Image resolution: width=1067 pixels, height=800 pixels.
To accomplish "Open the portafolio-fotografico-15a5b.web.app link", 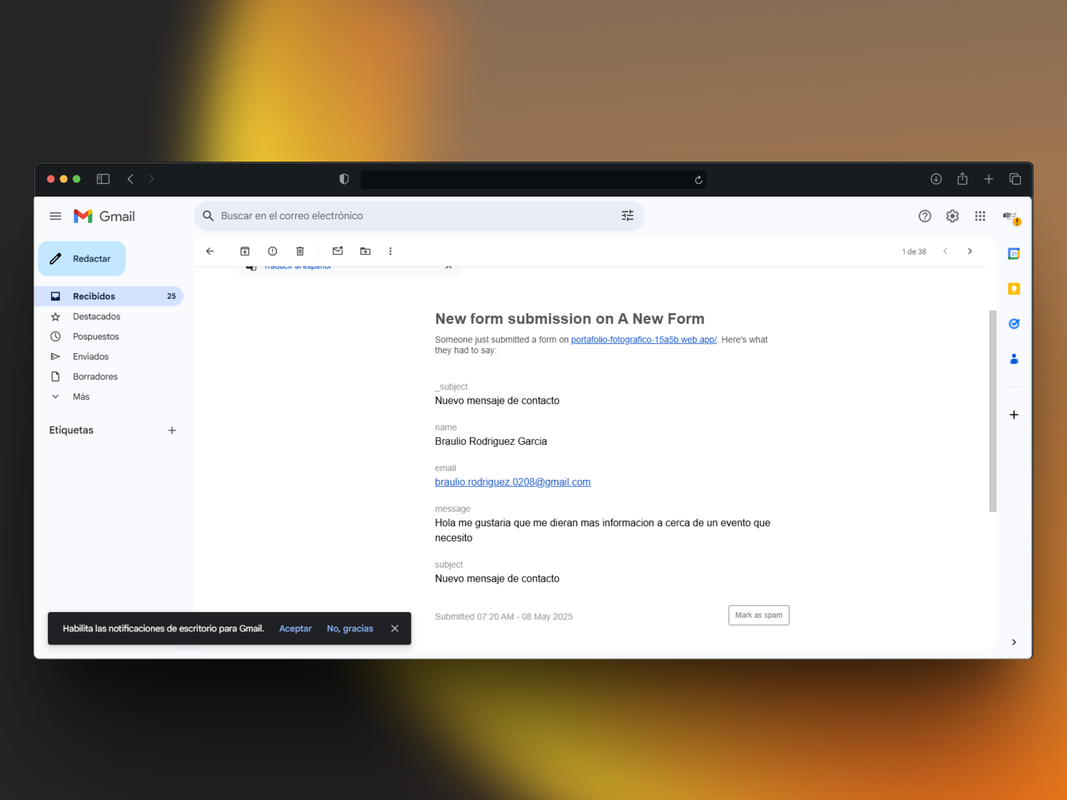I will click(644, 339).
